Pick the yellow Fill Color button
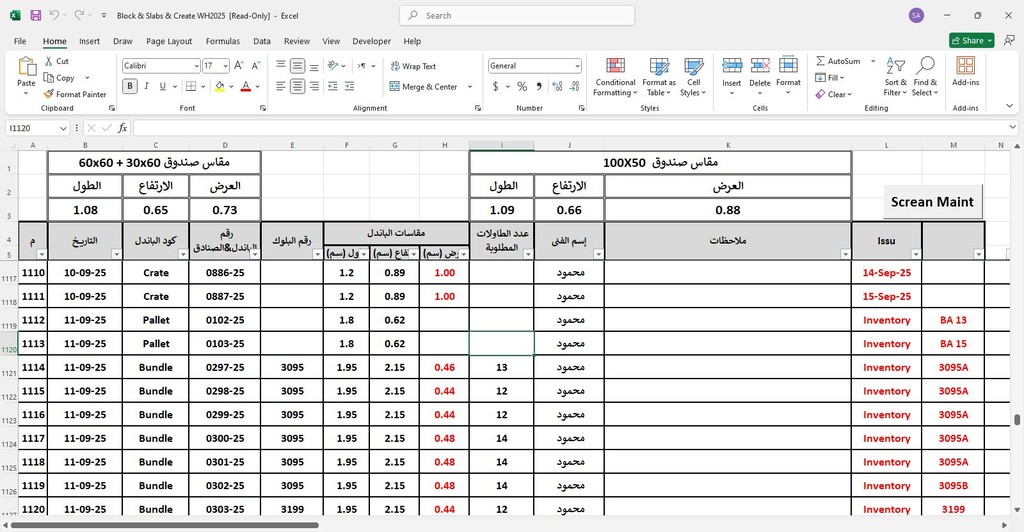Screen dimensions: 1024x532 219,86
